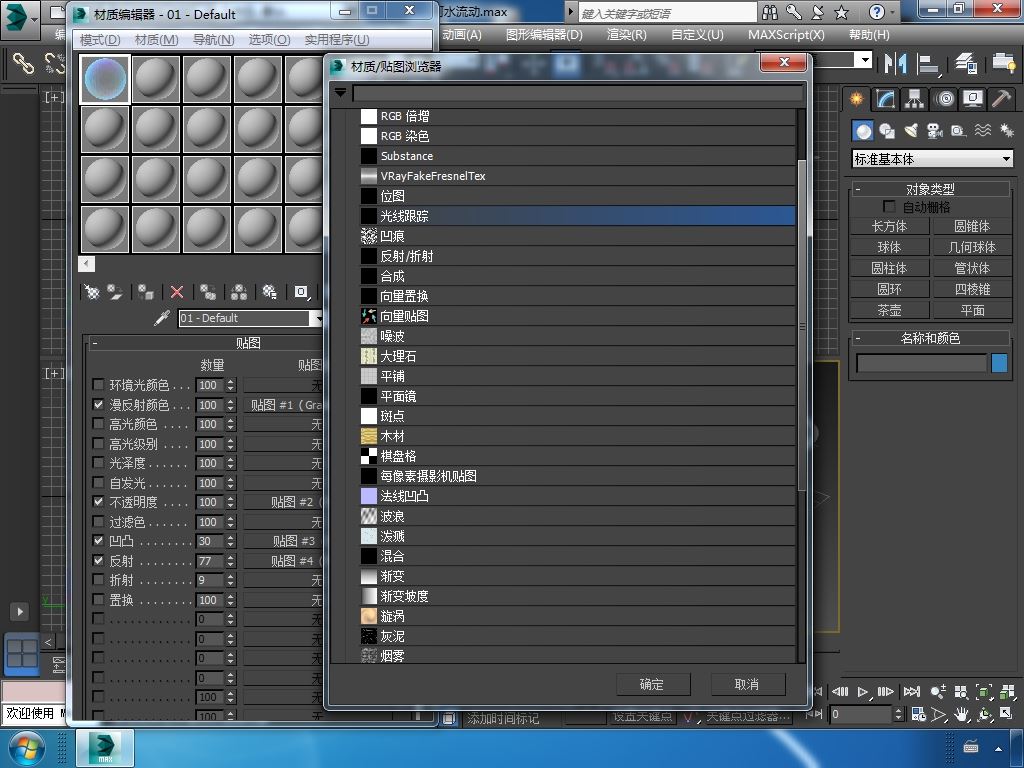This screenshot has width=1024, height=768.
Task: Open the MAXScript(X) menu
Action: (786, 35)
